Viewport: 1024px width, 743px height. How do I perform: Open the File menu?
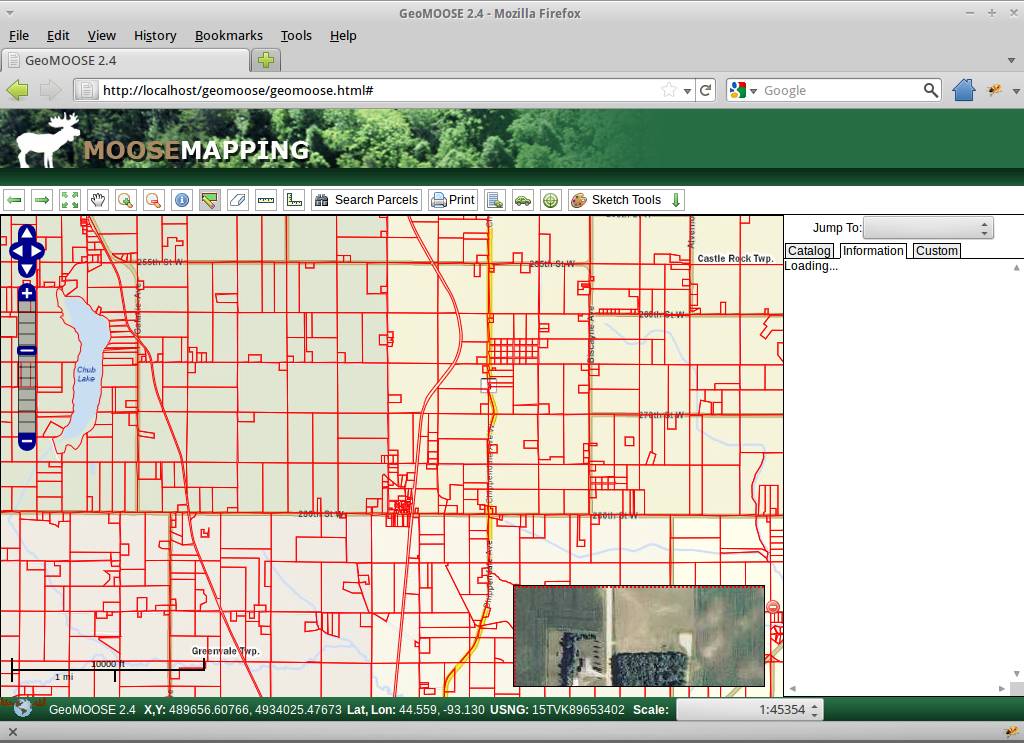pyautogui.click(x=19, y=36)
